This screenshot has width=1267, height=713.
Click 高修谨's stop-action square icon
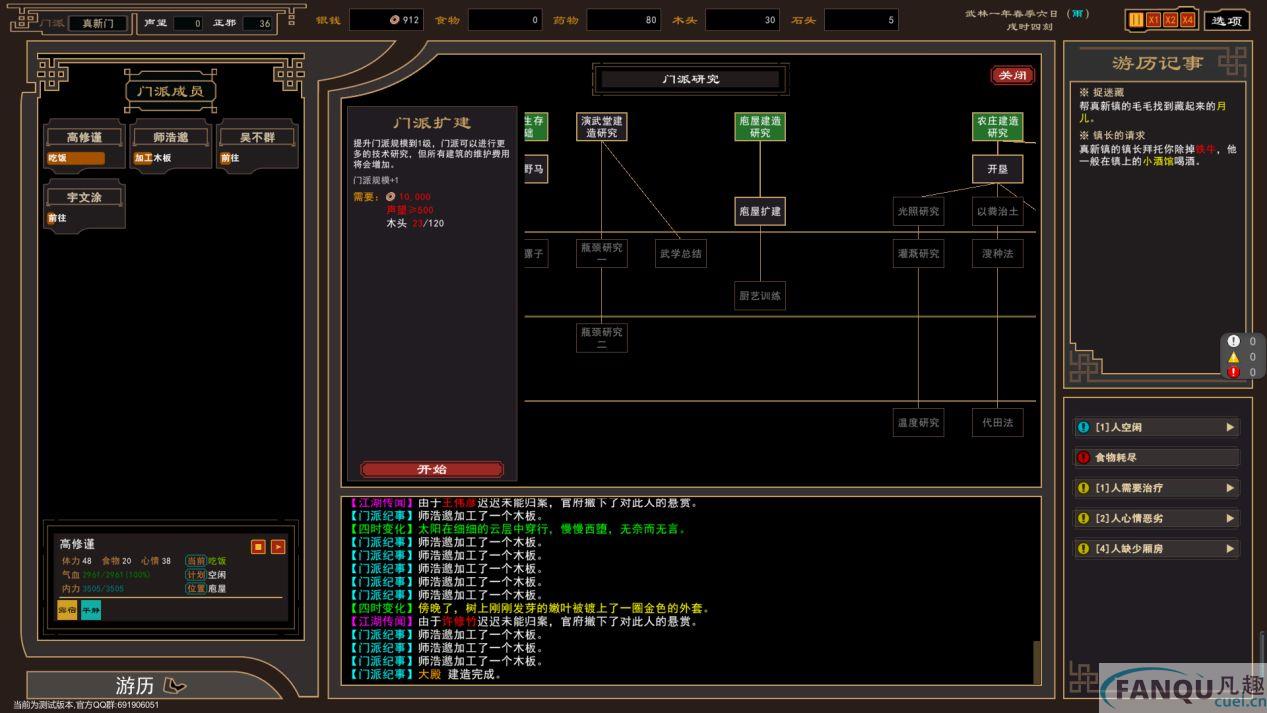pos(258,547)
